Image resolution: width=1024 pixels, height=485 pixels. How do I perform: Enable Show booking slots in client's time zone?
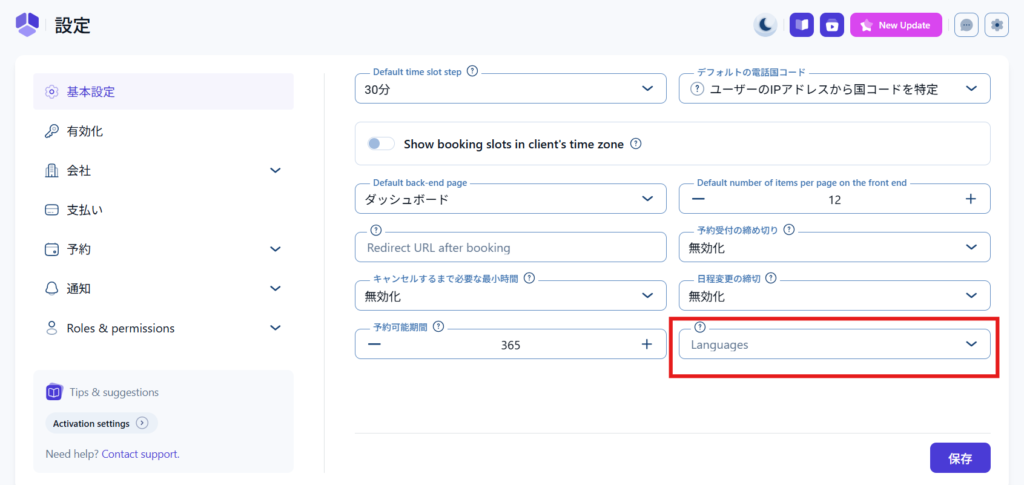click(381, 144)
